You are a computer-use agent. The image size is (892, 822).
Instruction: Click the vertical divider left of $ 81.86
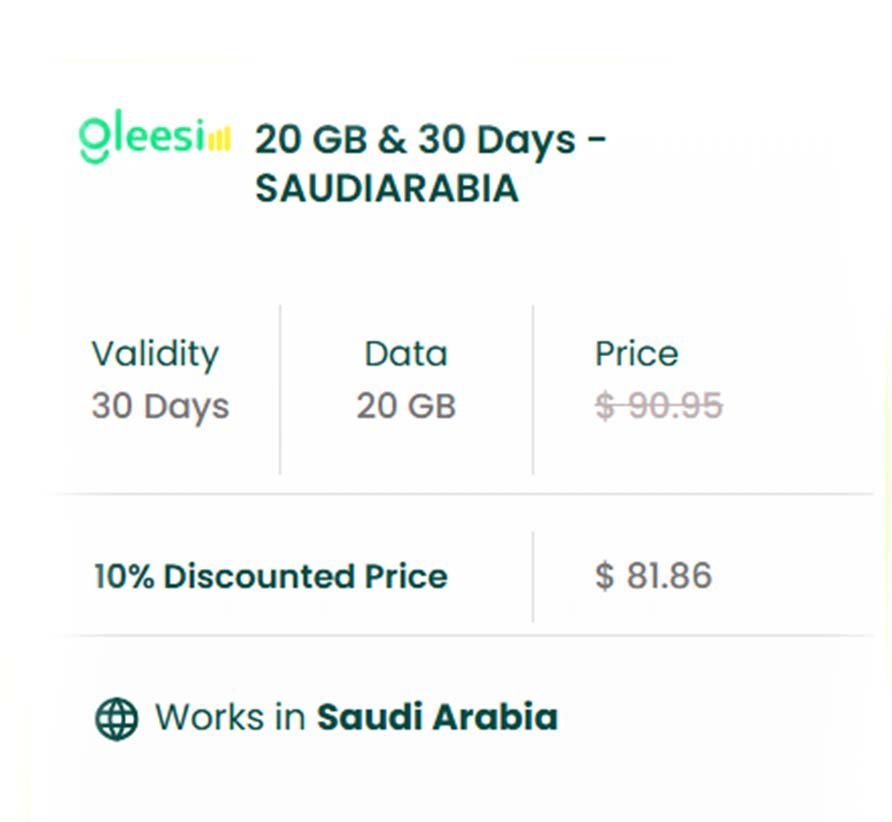(x=533, y=576)
